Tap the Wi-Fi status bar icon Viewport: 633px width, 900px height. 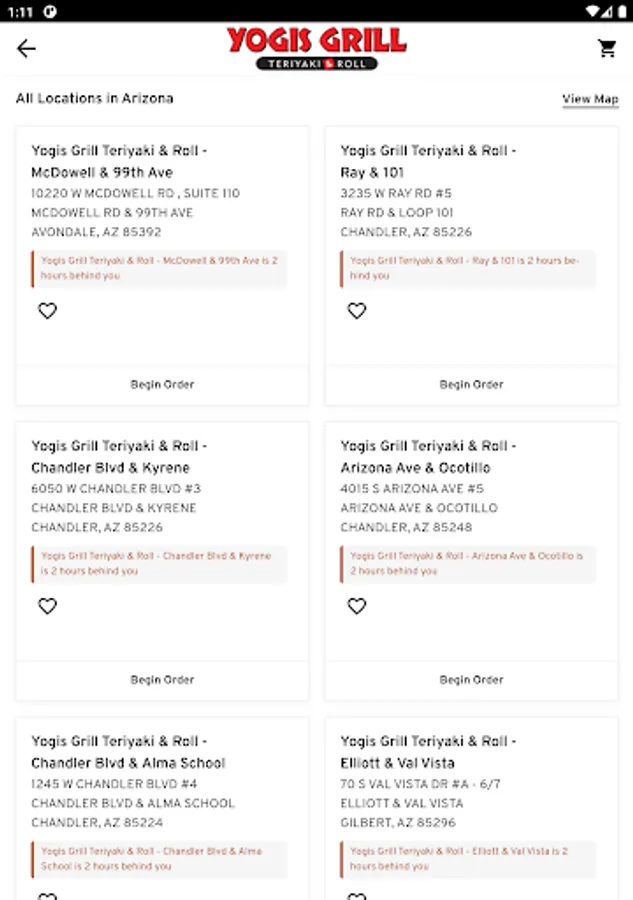coord(593,10)
